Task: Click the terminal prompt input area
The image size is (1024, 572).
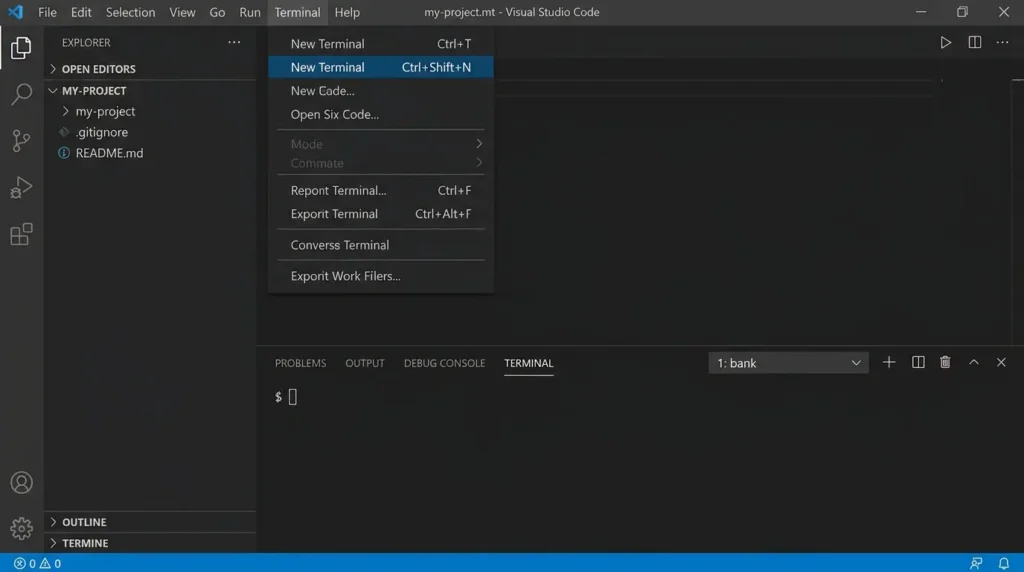Action: click(292, 396)
